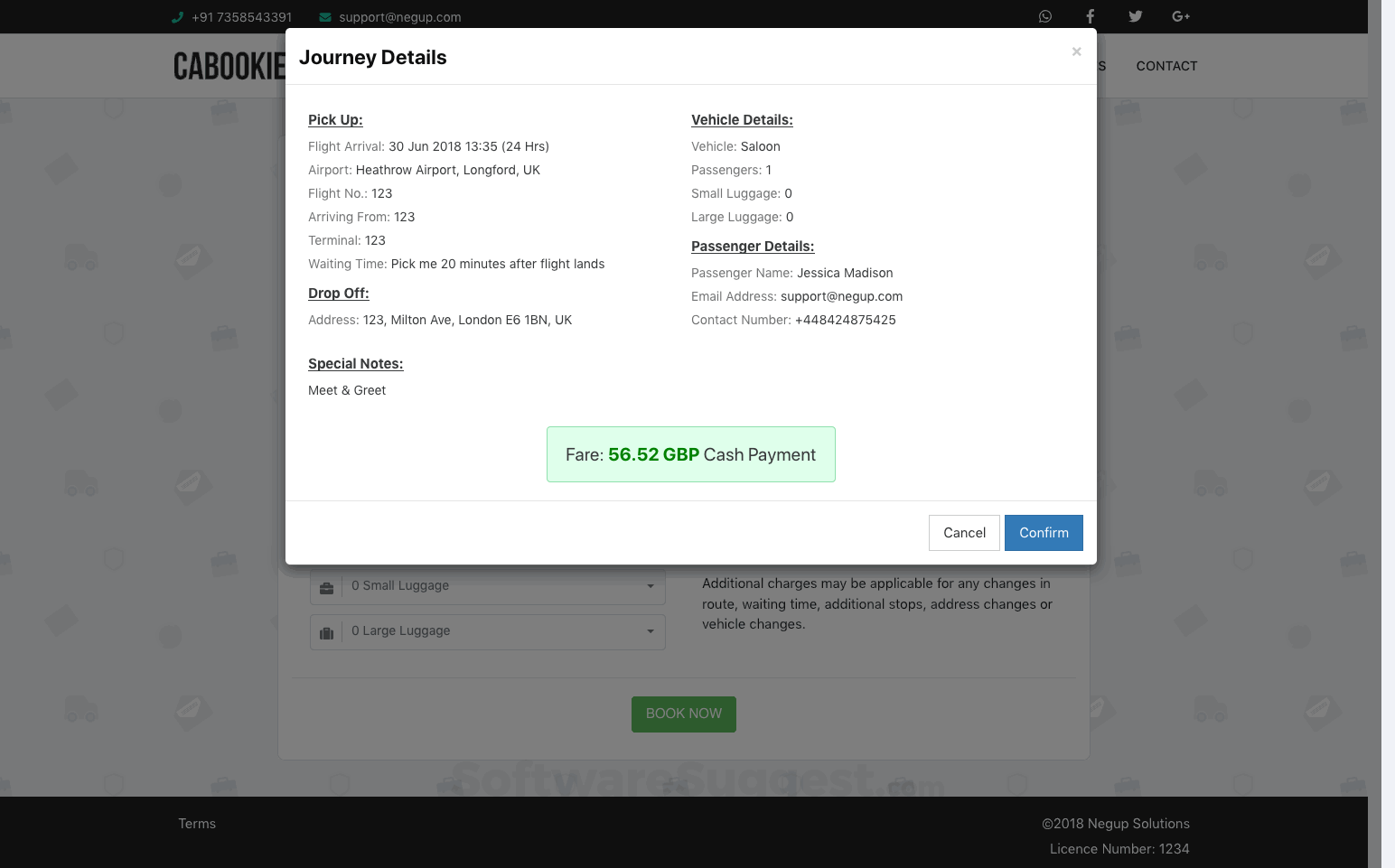Click the Google Plus icon
1395x868 pixels.
[1180, 16]
